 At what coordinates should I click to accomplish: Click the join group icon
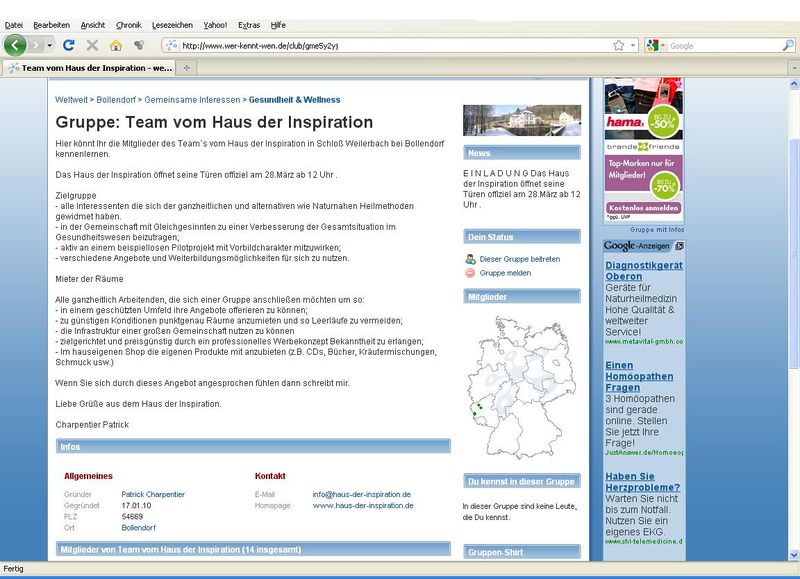pos(470,259)
